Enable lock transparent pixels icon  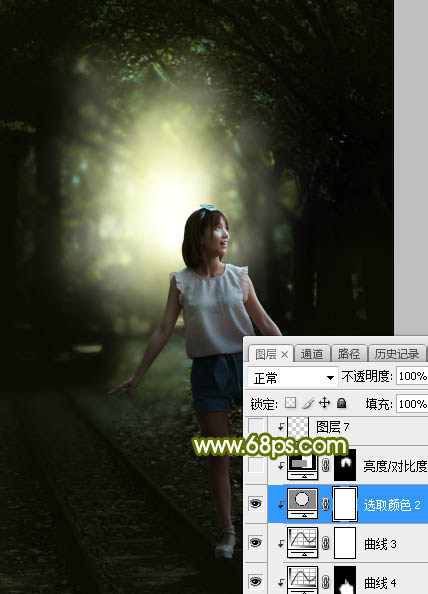(291, 403)
